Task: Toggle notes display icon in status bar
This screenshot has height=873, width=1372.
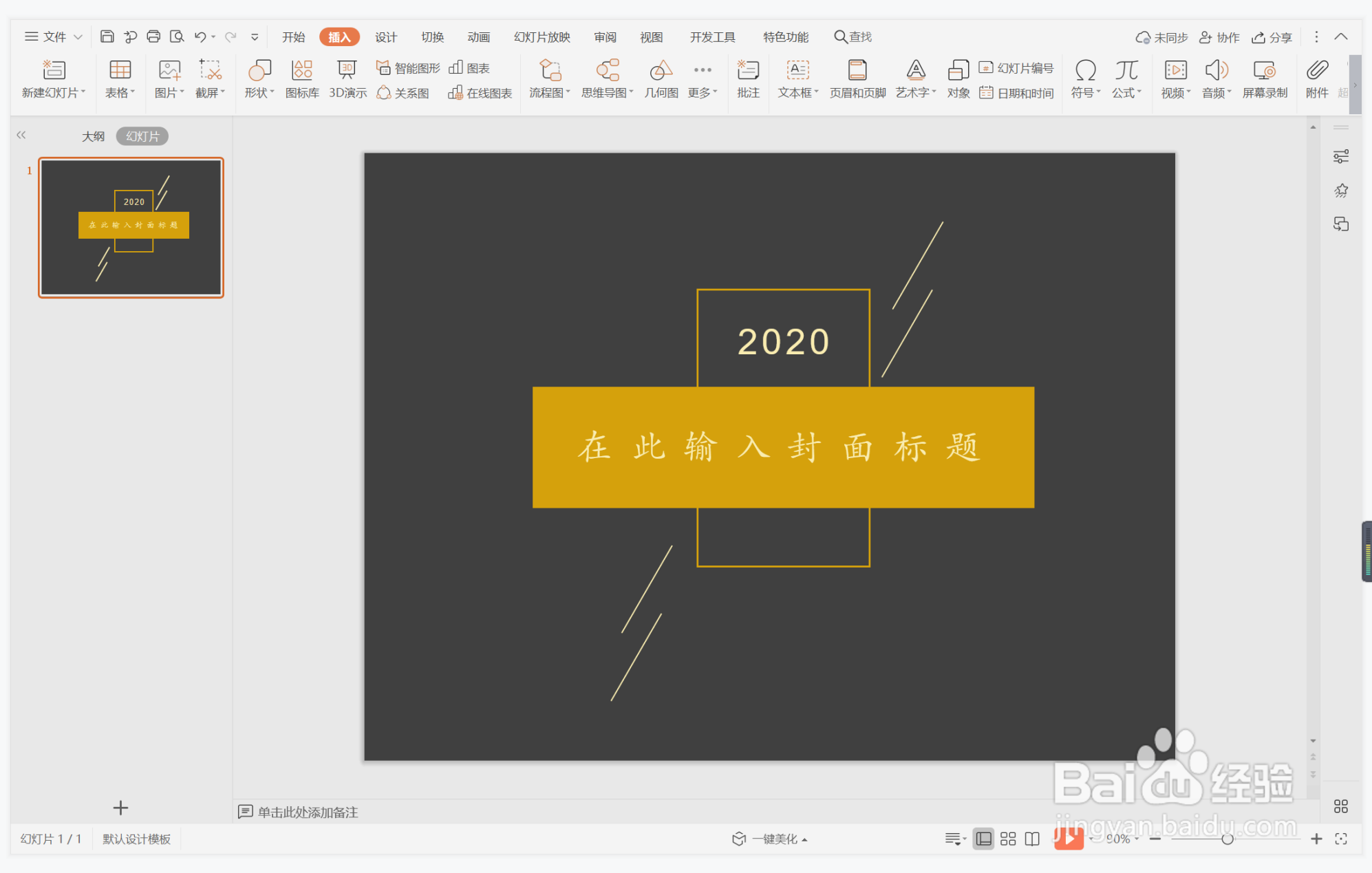Action: pyautogui.click(x=954, y=839)
